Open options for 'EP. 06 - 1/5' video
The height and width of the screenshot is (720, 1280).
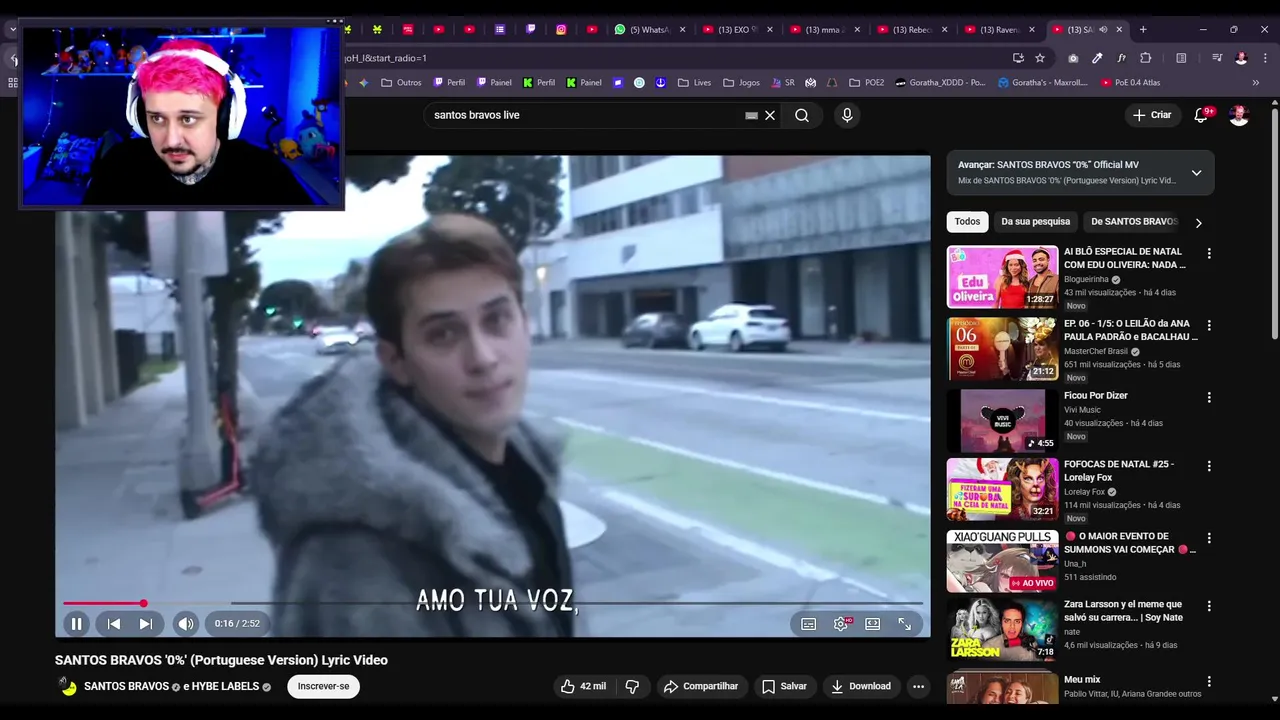click(x=1209, y=326)
